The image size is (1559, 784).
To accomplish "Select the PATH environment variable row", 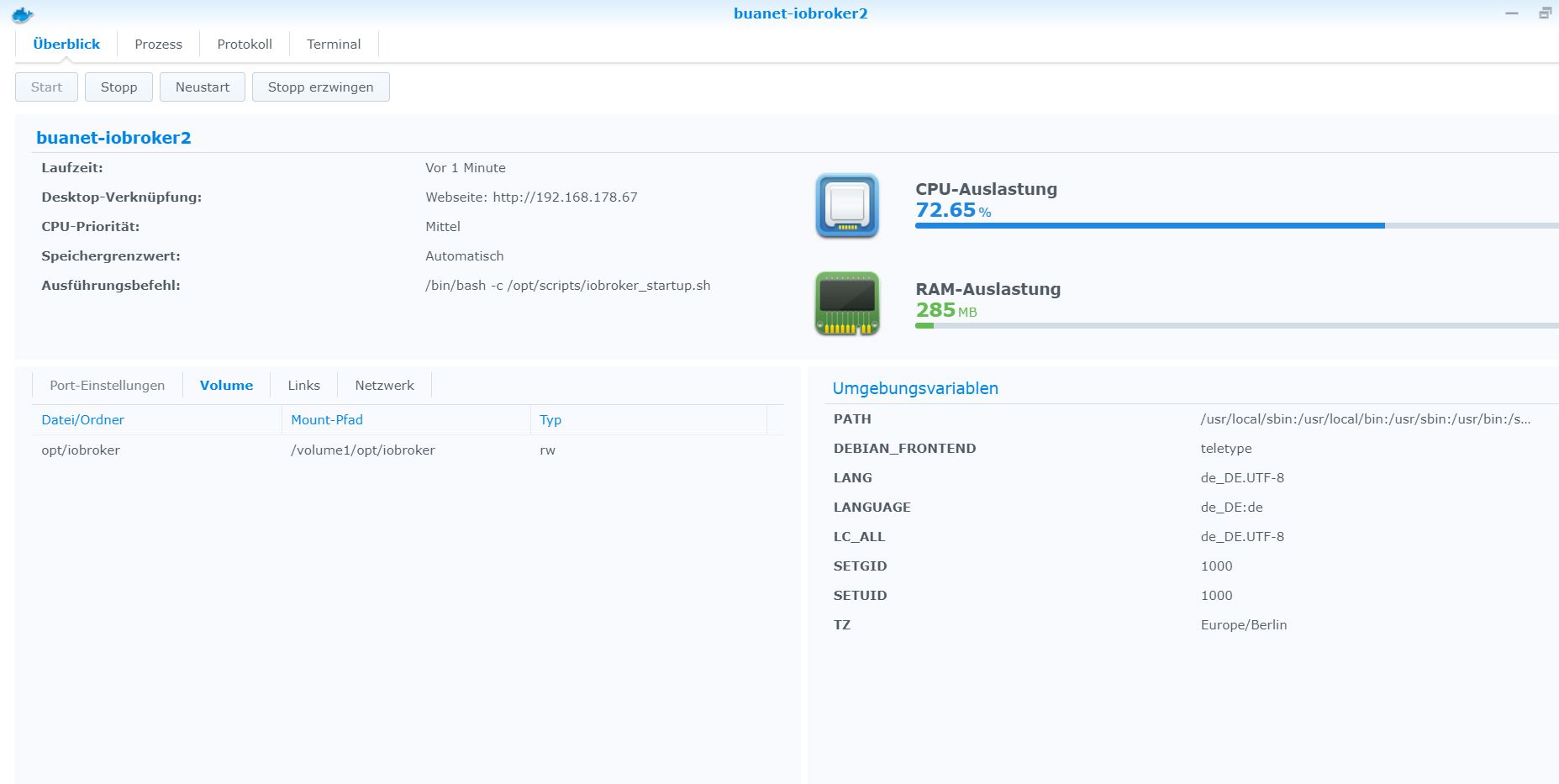I will [1192, 418].
